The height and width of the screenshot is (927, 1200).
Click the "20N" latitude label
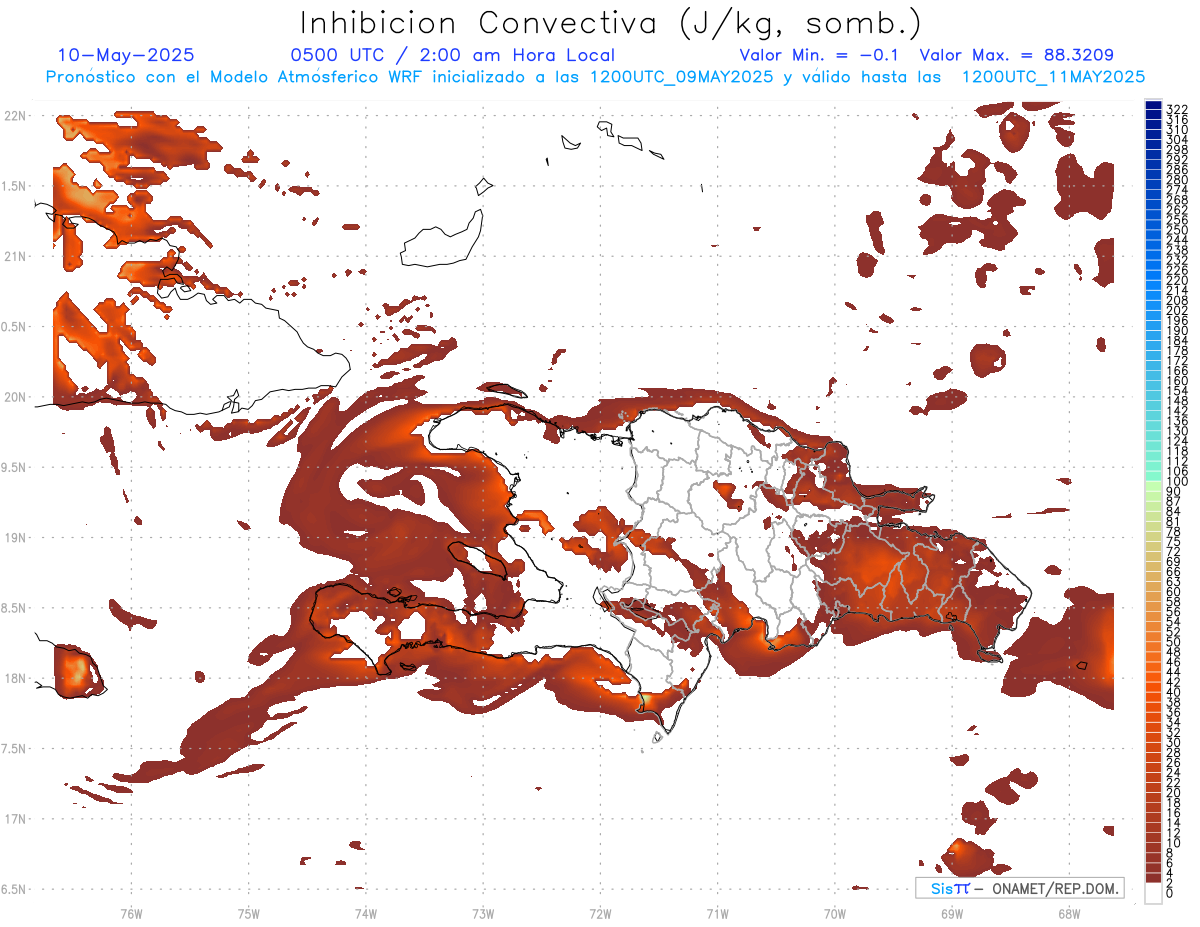coord(17,397)
